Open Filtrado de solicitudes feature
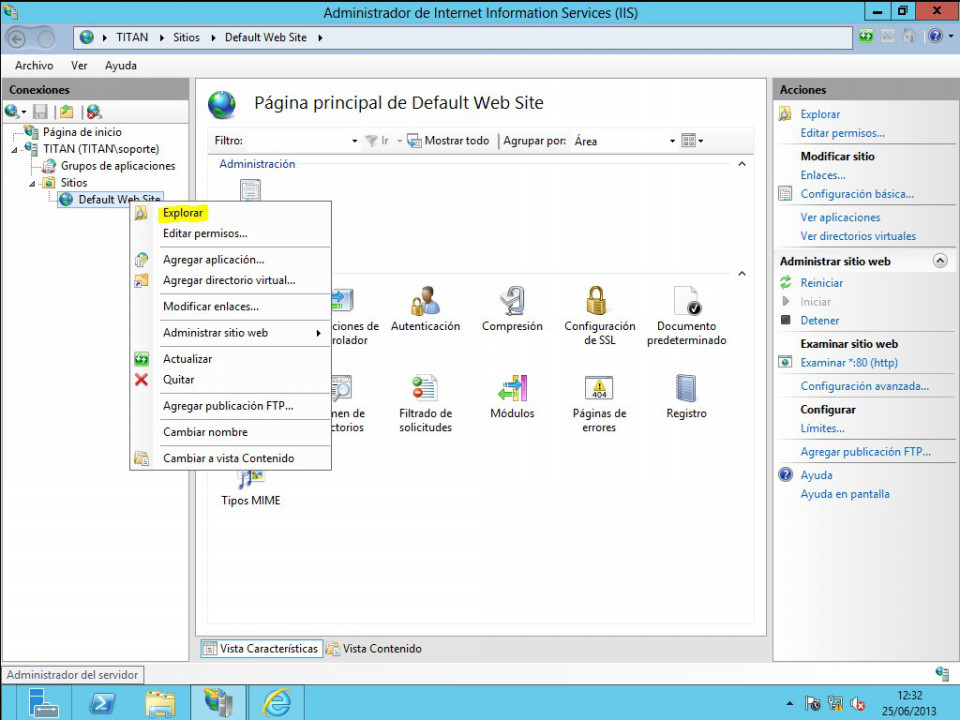This screenshot has width=960, height=720. click(x=426, y=403)
